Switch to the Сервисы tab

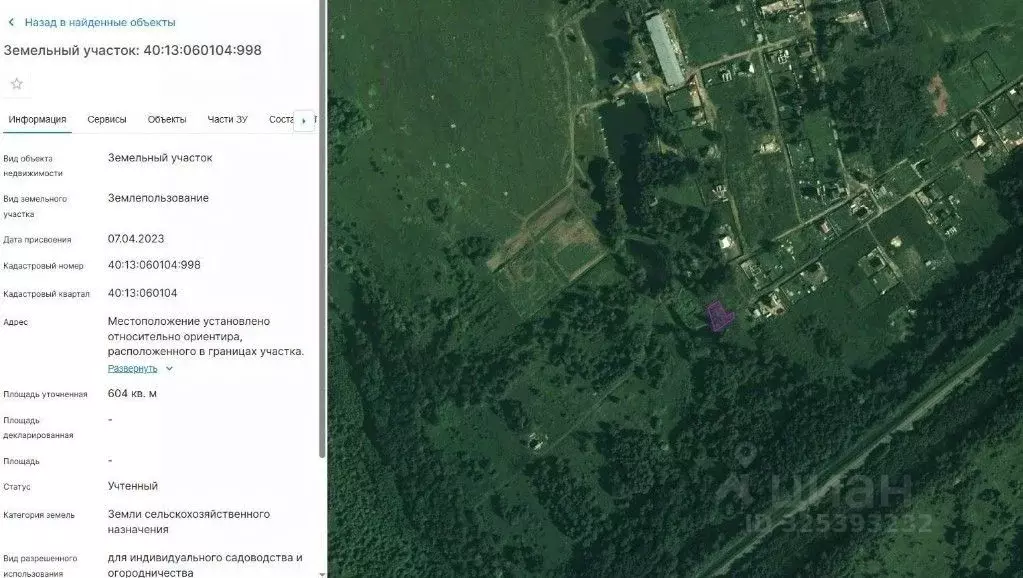(107, 120)
